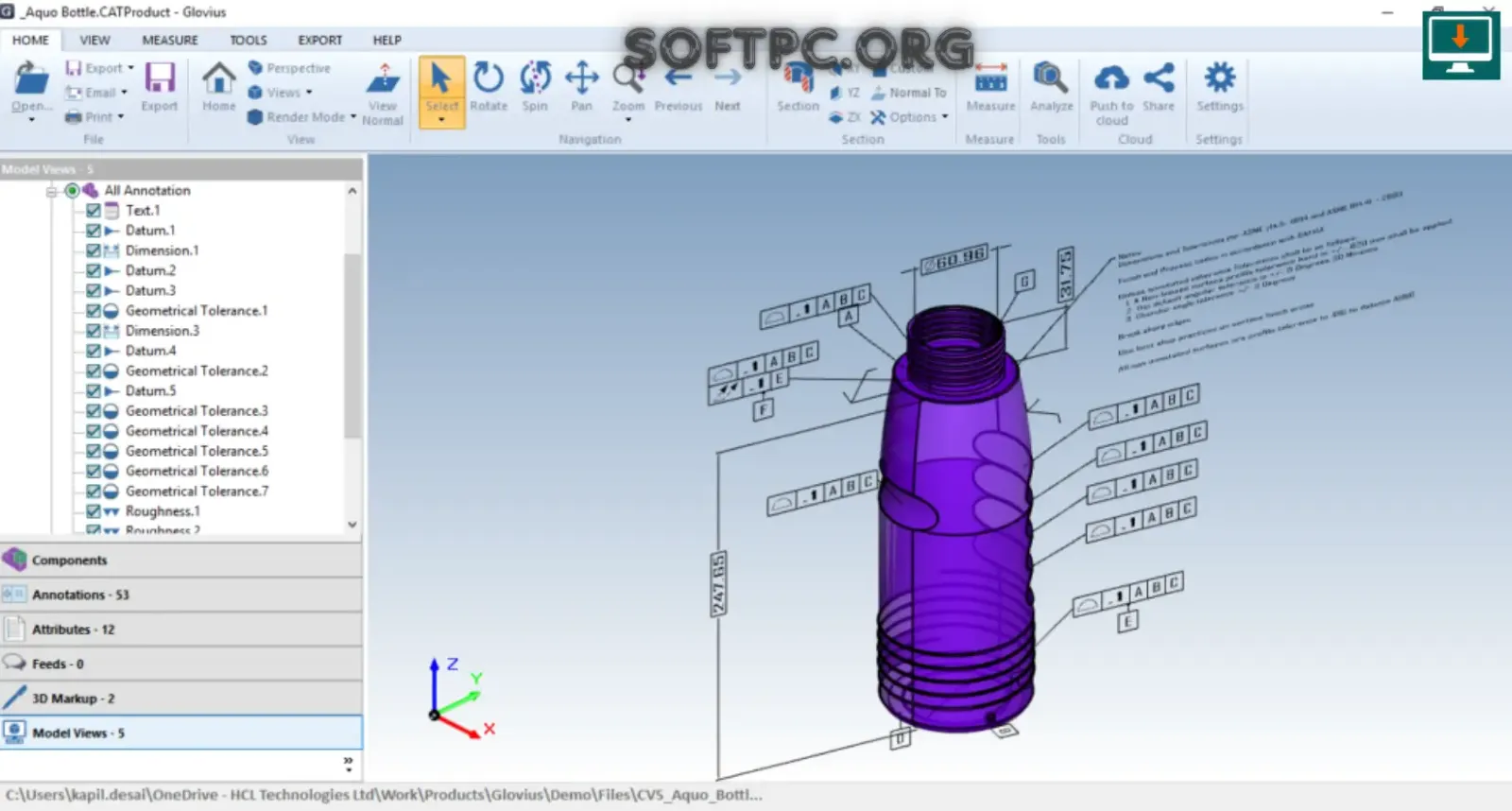The image size is (1512, 811).
Task: Switch to the VIEW ribbon tab
Action: pos(94,40)
